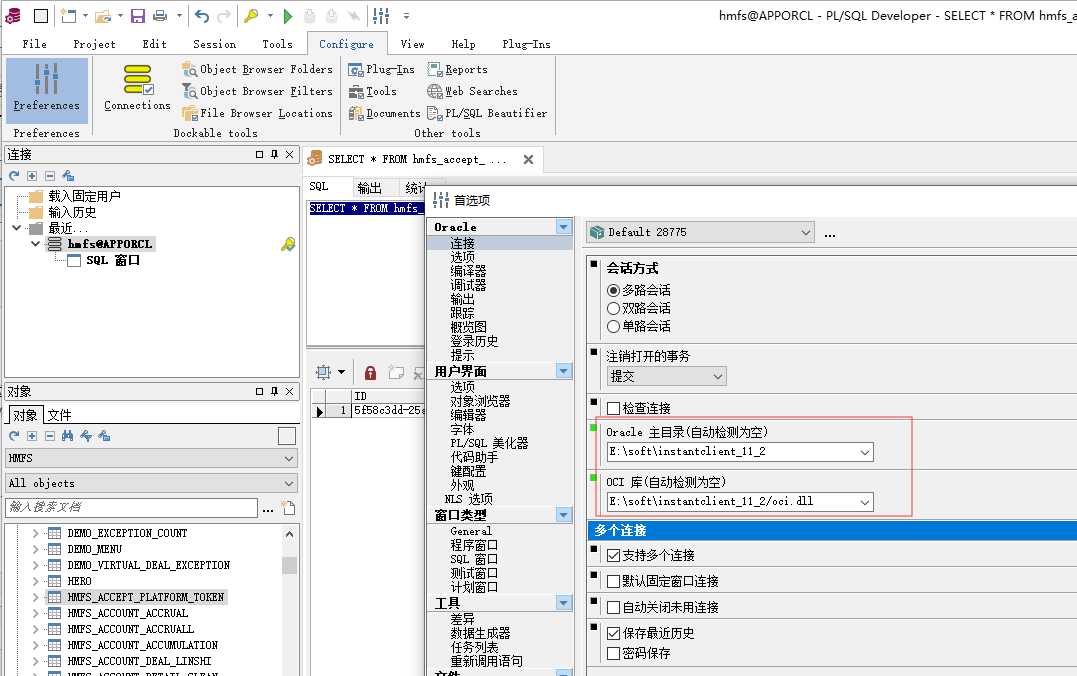Viewport: 1077px width, 676px height.
Task: Open Connections configuration in ribbon
Action: point(137,87)
